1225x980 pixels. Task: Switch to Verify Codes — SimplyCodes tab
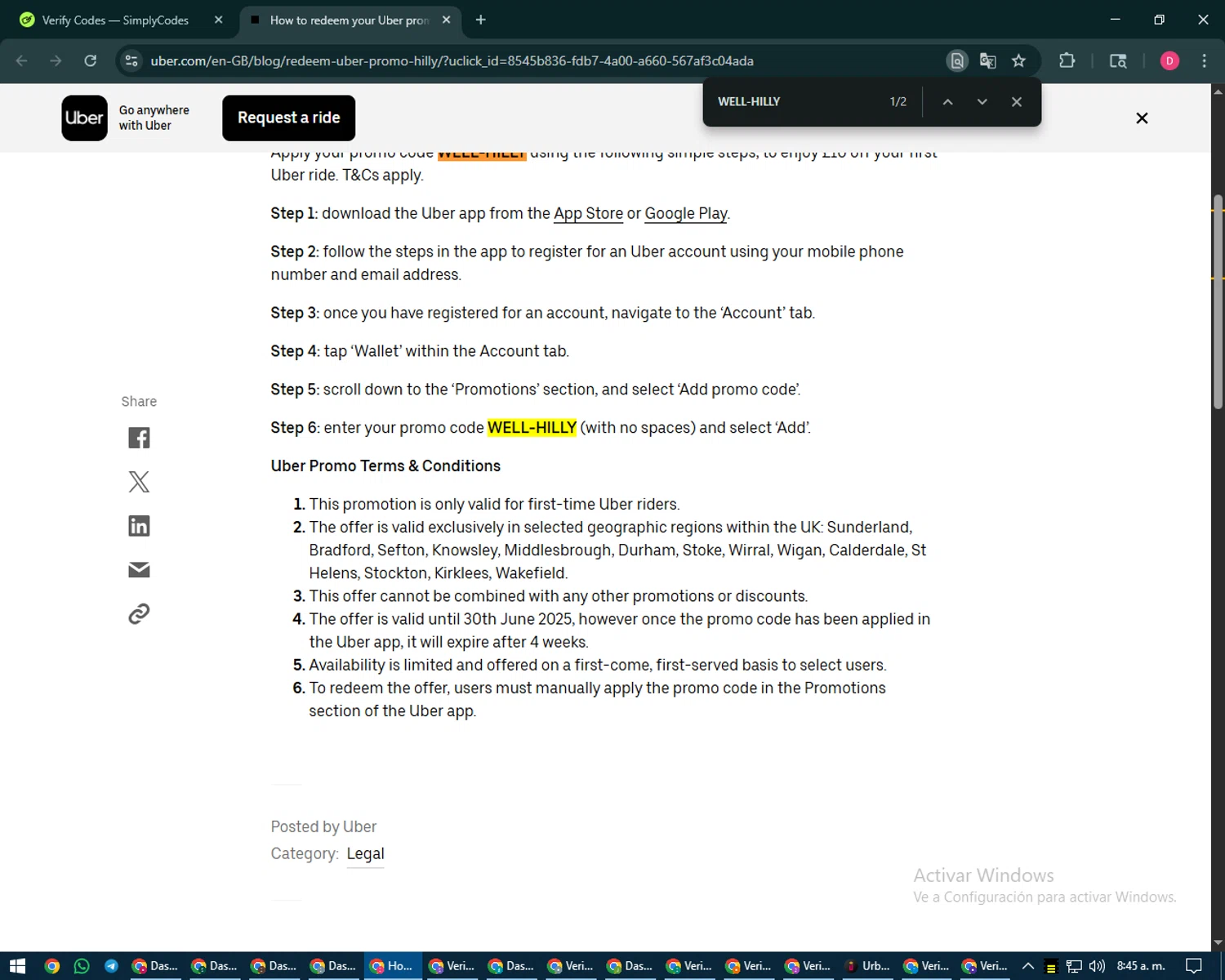115,20
